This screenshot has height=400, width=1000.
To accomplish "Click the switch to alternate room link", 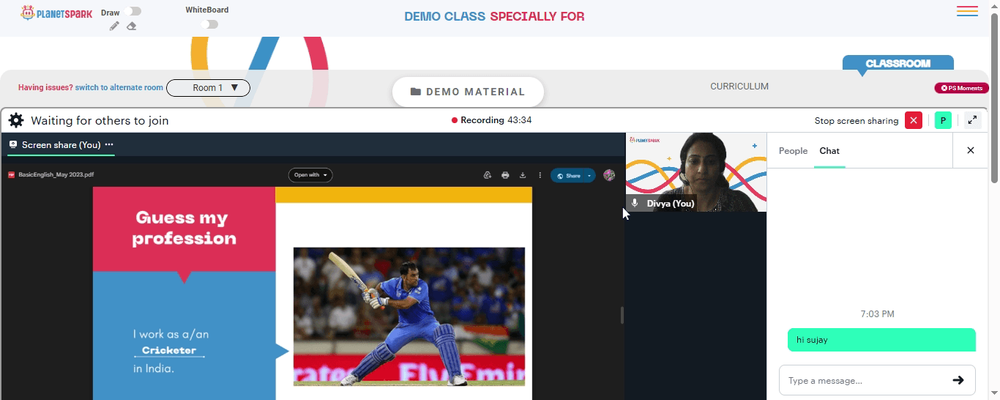I will coord(119,88).
